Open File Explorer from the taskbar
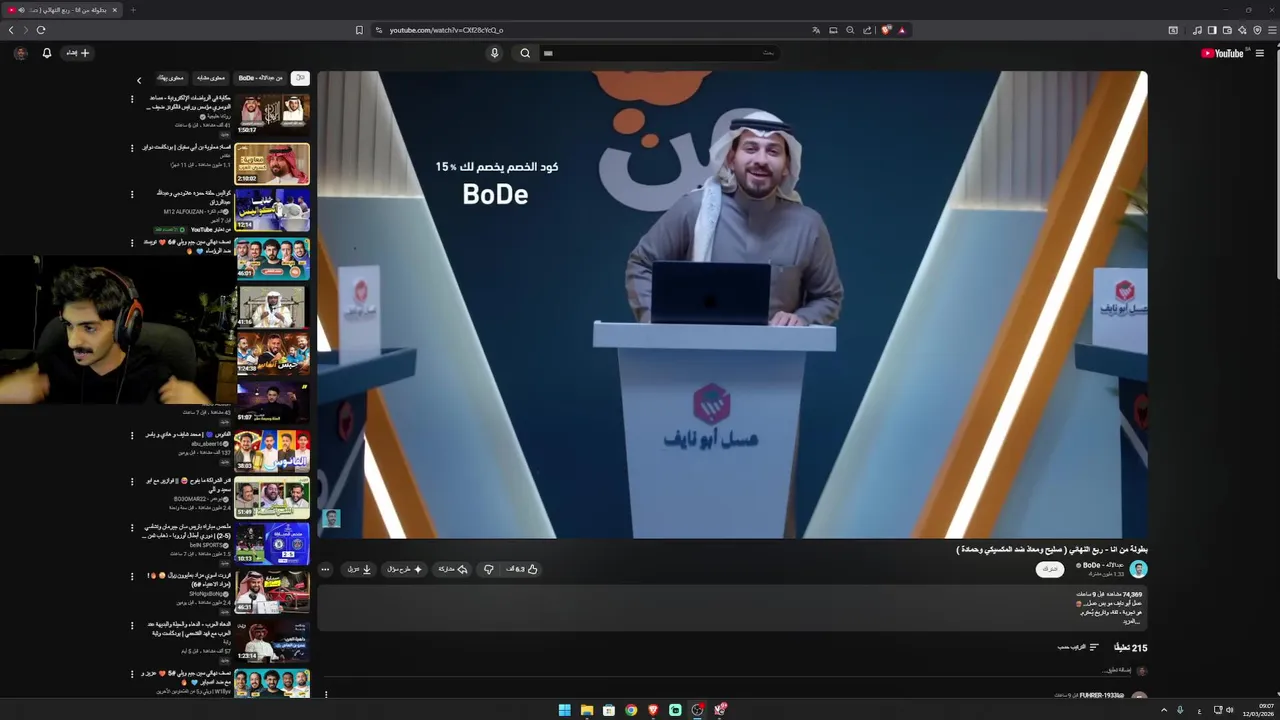This screenshot has width=1280, height=720. [587, 710]
